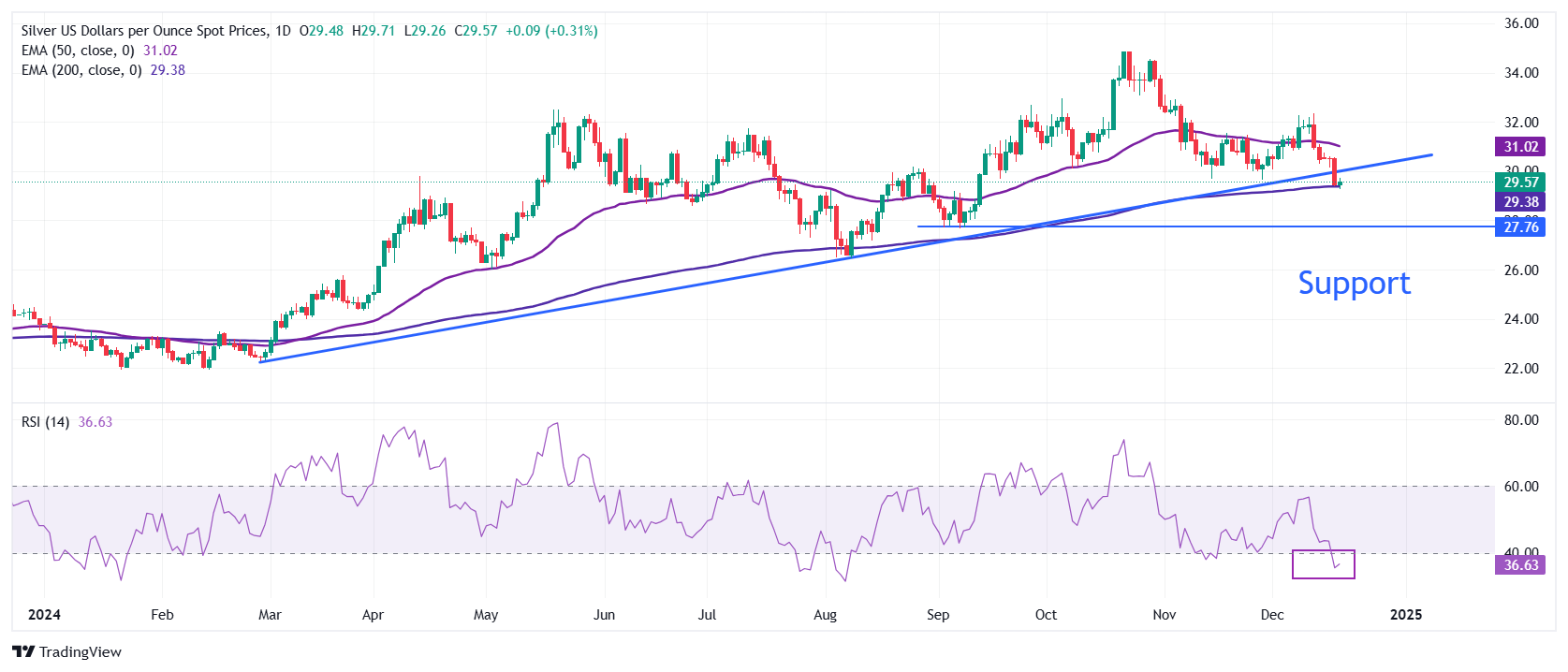
Task: Click the EMA (200, close, 0) legend
Action: pos(81,70)
